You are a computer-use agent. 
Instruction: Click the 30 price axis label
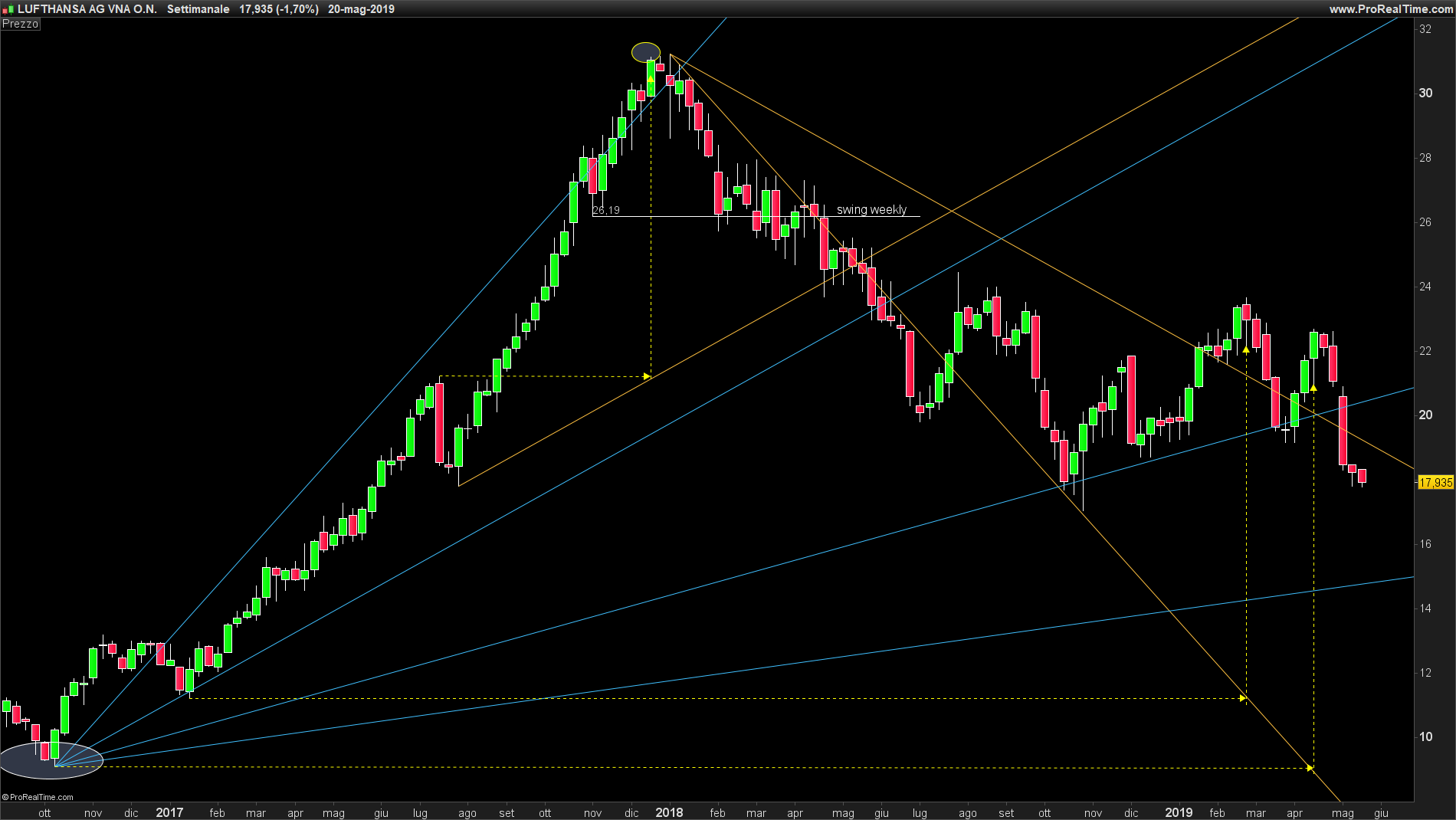[1425, 93]
